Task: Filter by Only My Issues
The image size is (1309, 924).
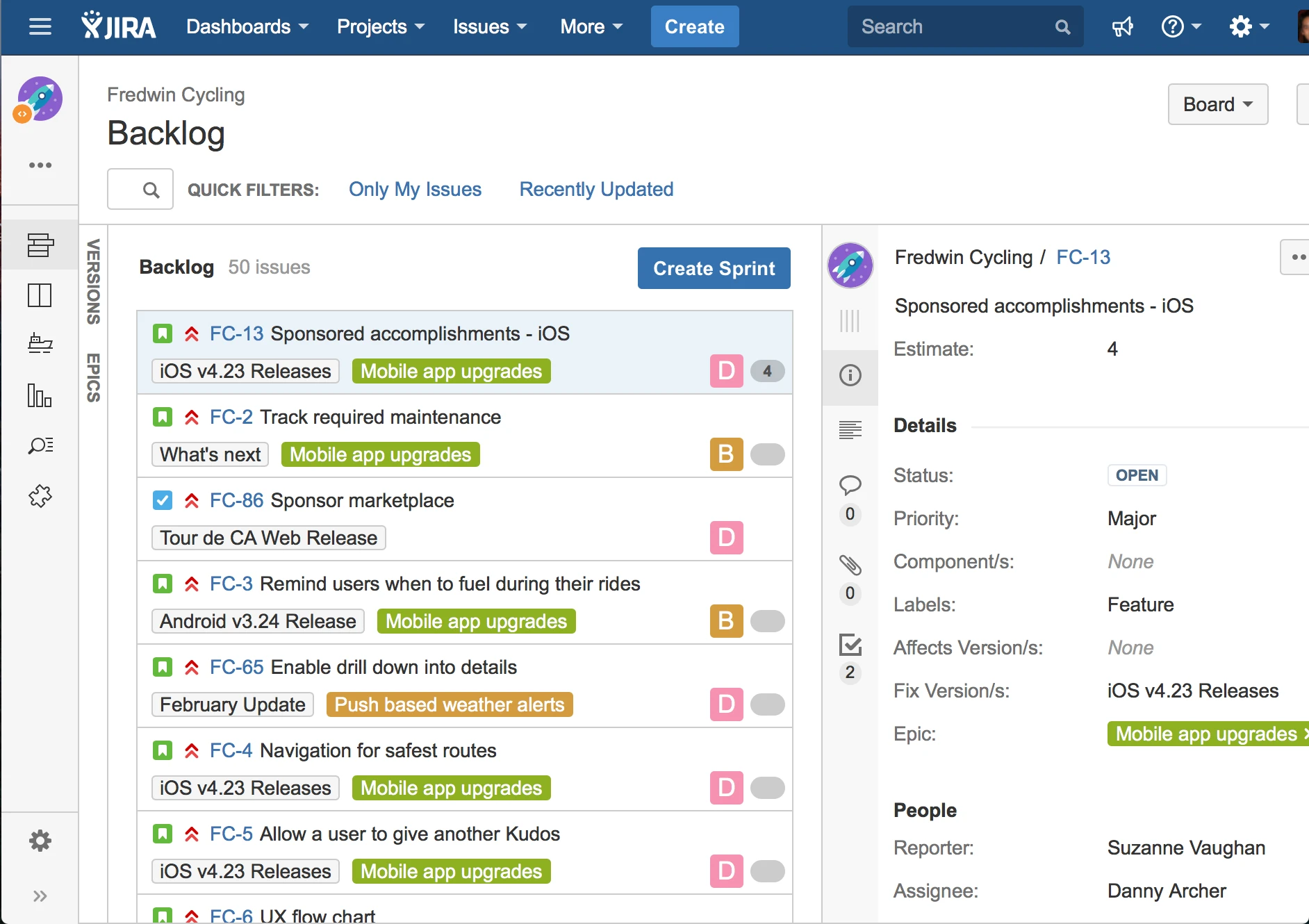Action: pos(415,189)
